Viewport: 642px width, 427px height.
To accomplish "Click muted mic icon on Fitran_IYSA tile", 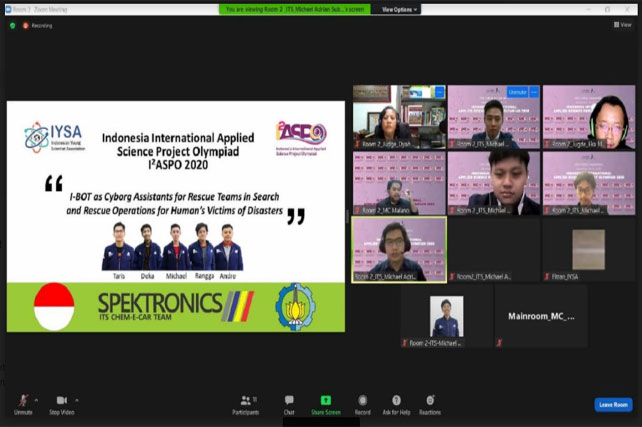I will [547, 277].
